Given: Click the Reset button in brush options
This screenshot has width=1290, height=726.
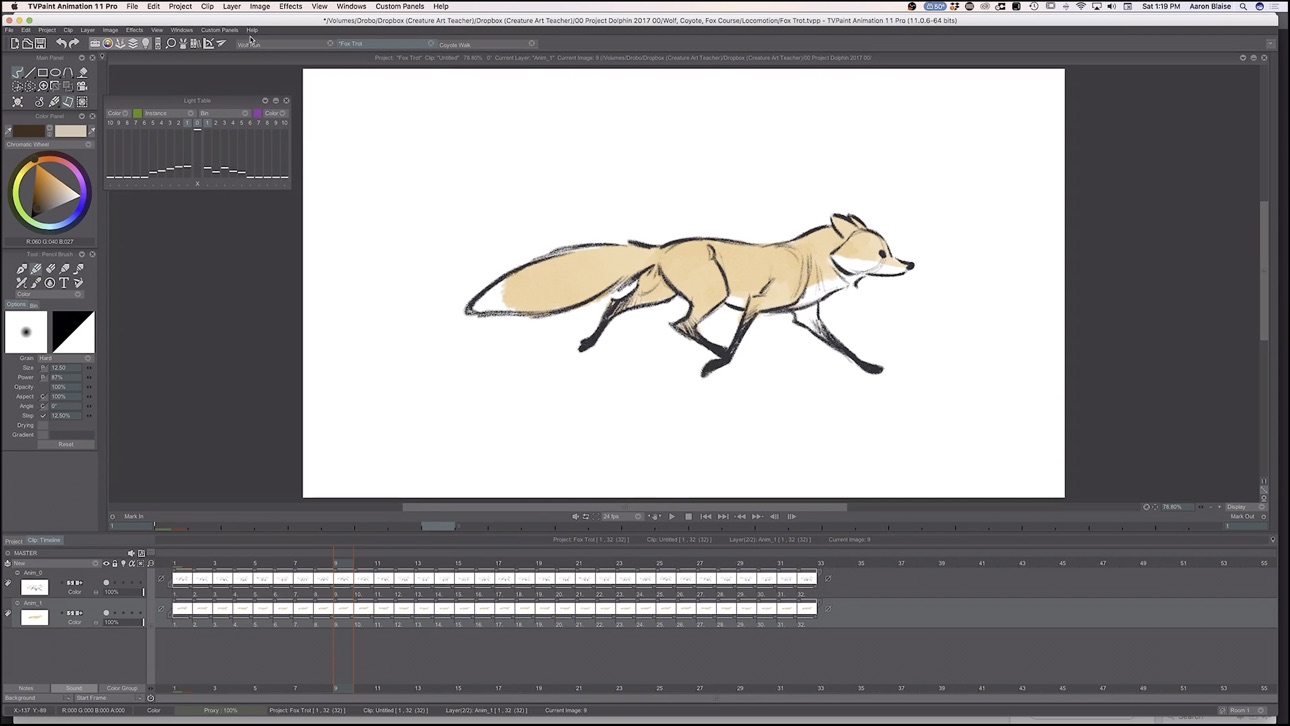Looking at the screenshot, I should coord(66,444).
